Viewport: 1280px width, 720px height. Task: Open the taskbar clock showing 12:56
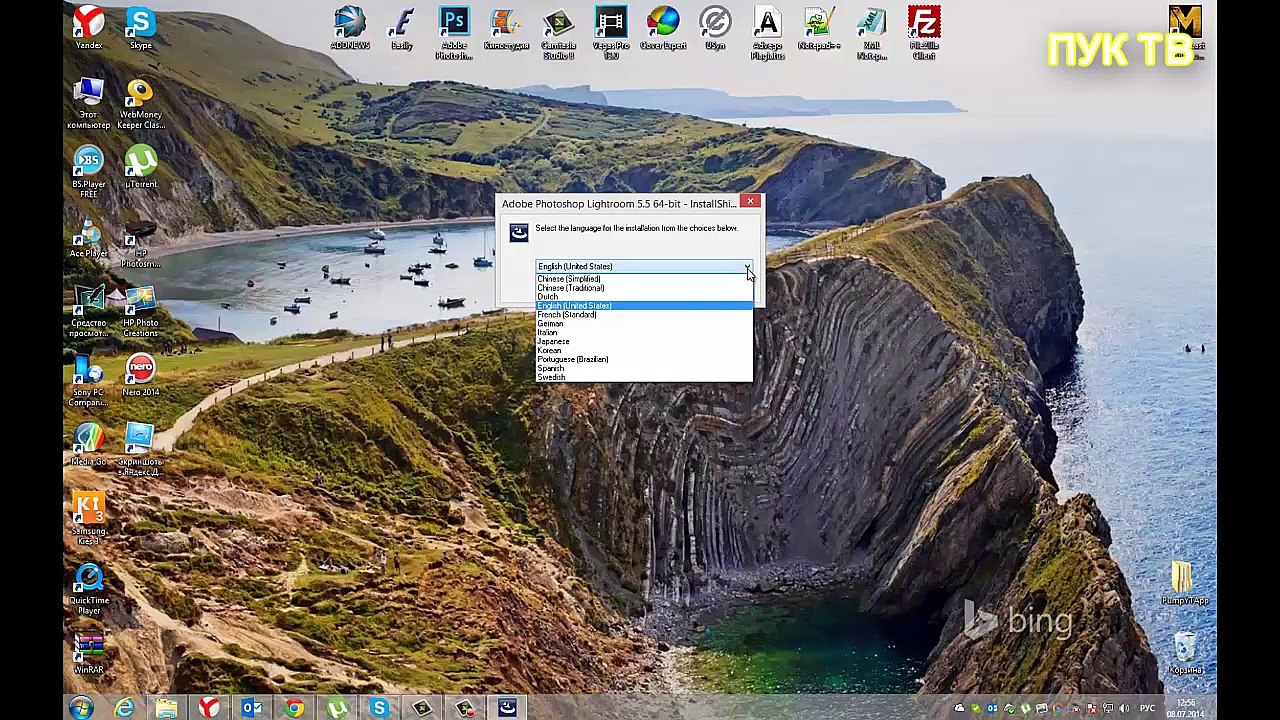[1187, 709]
